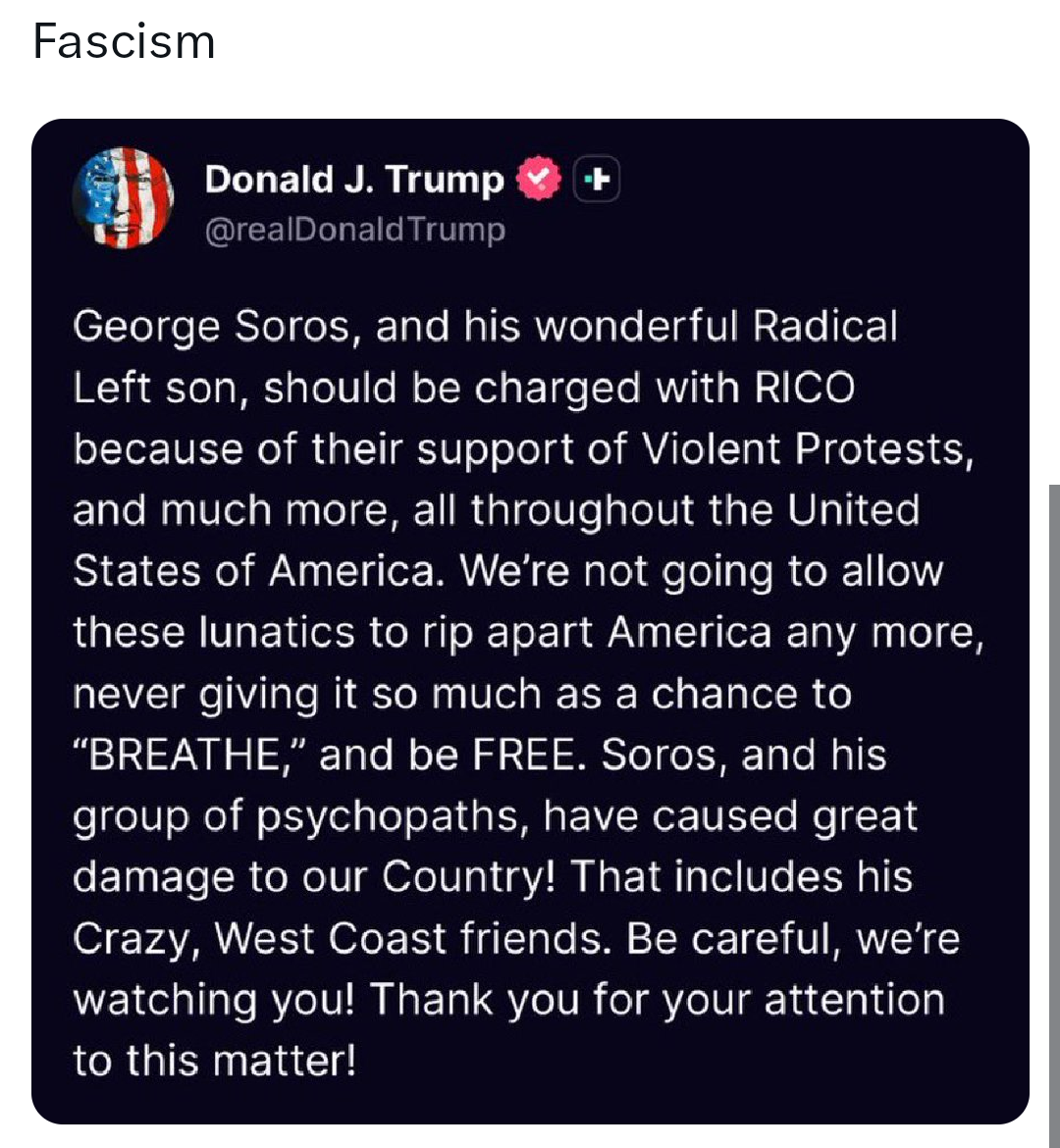Click the phrase "group of psychopaths"
The width and height of the screenshot is (1060, 1148).
pyautogui.click(x=295, y=816)
